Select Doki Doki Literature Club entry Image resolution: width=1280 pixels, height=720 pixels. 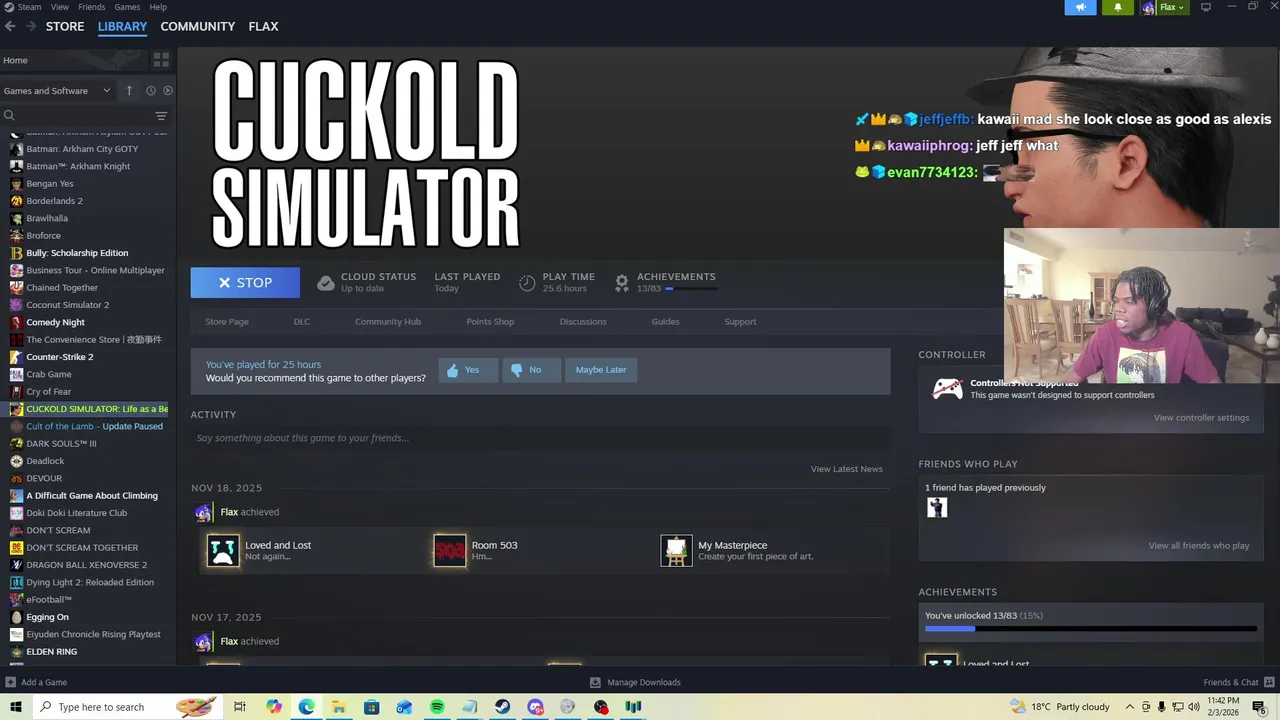coord(77,513)
